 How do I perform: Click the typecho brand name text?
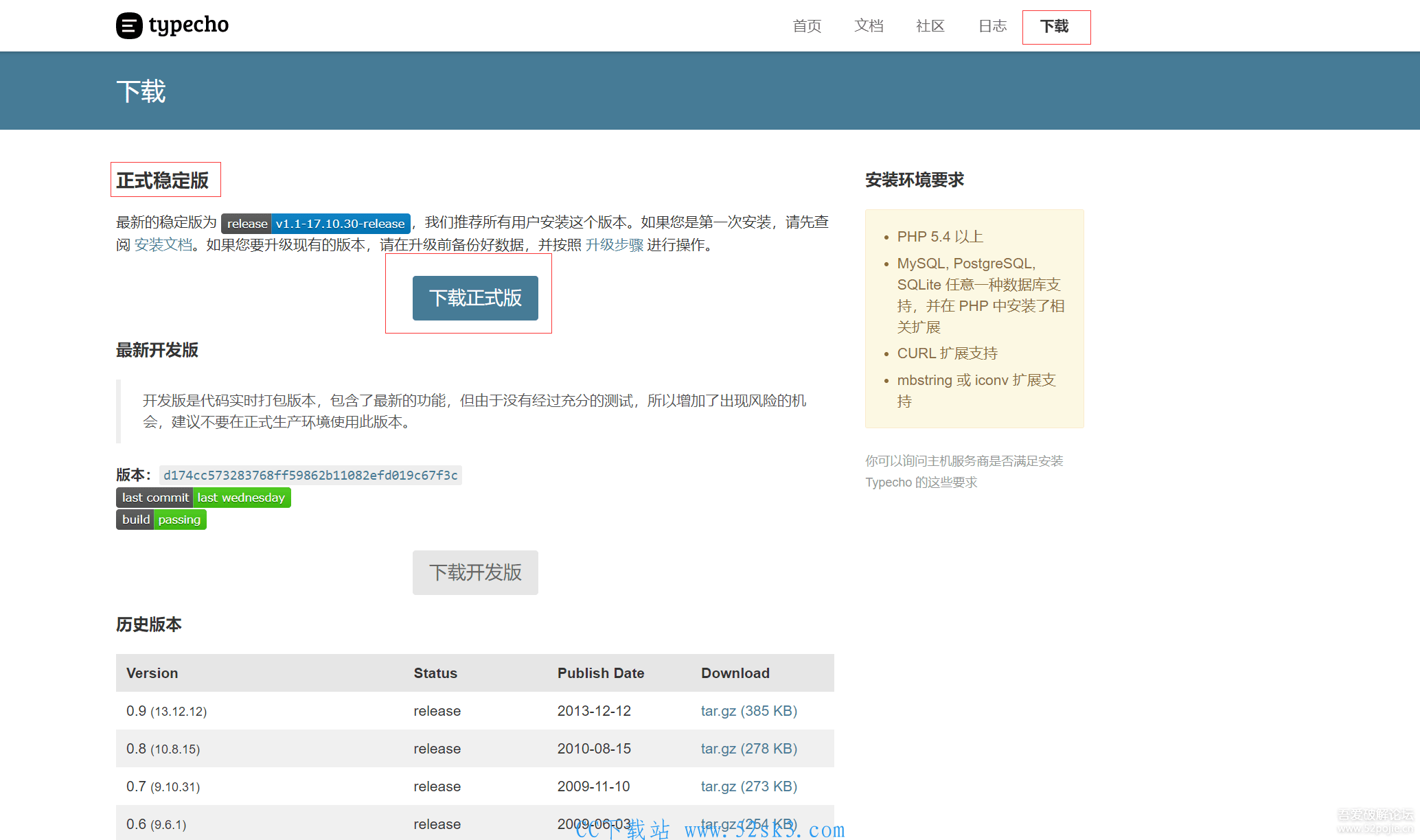click(189, 25)
